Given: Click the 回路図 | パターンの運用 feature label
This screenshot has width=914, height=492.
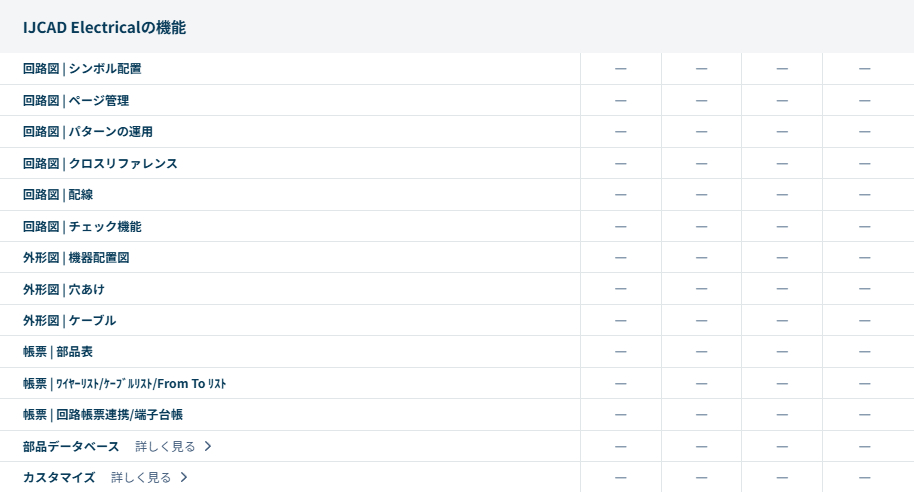Looking at the screenshot, I should 88,132.
